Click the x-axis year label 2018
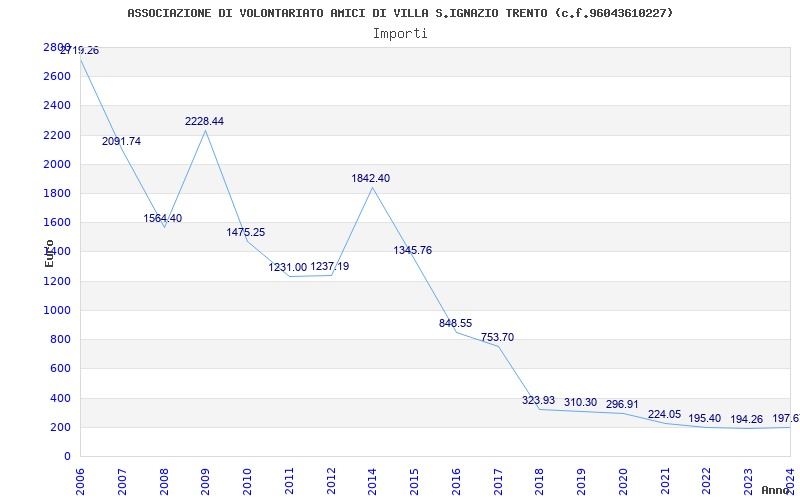 click(540, 481)
